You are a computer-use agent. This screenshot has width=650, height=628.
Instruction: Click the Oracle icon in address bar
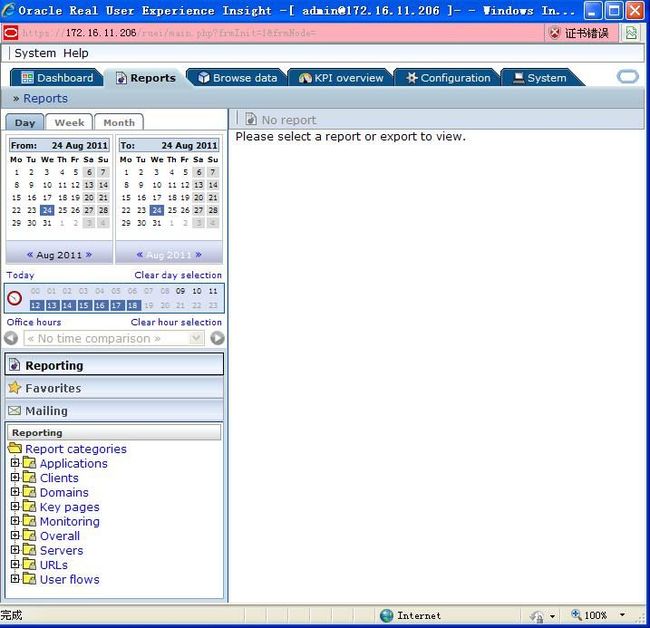(11, 33)
